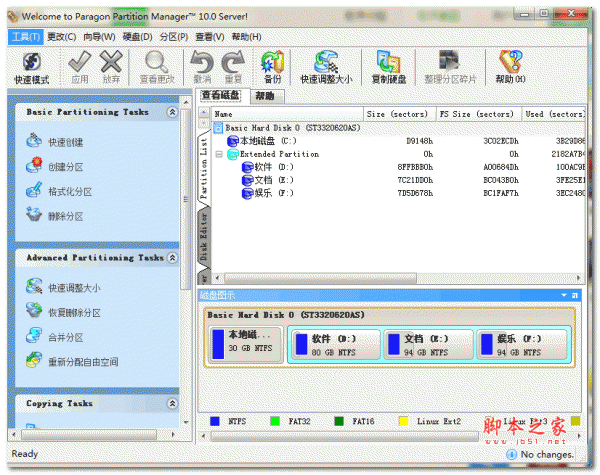Click the 快速创建 task icon
Image resolution: width=600 pixels, height=475 pixels.
34,140
